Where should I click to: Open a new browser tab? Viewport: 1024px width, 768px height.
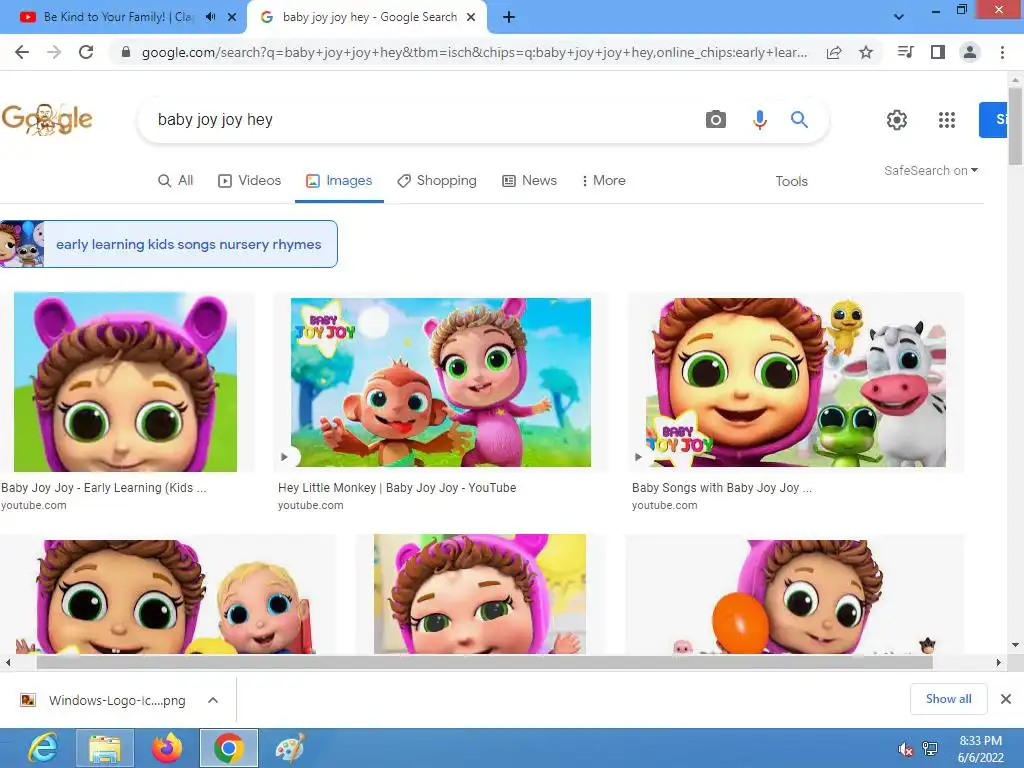tap(509, 17)
